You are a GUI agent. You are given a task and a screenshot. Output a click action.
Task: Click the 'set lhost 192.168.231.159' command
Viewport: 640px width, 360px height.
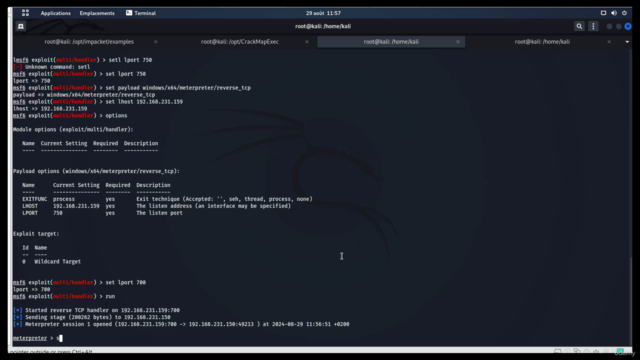point(144,102)
